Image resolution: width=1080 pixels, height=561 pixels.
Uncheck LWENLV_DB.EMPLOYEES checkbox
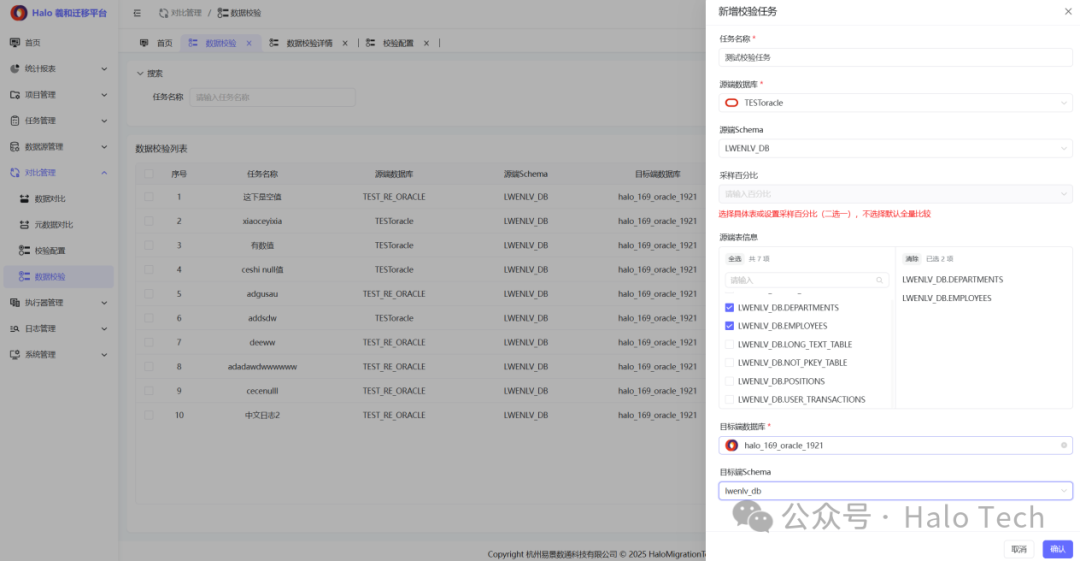tap(729, 326)
